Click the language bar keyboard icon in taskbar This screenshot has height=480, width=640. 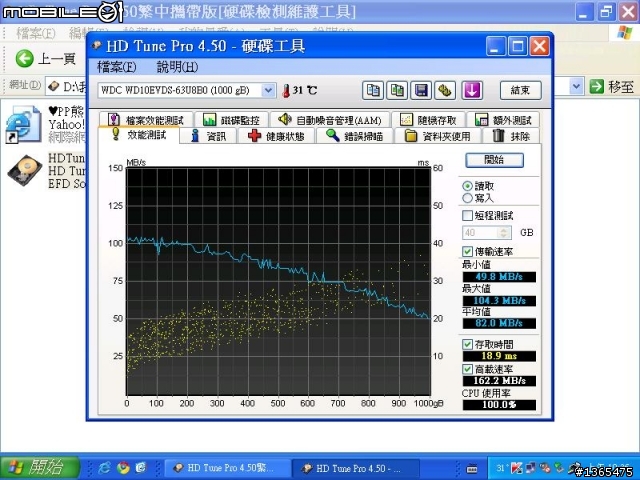click(x=472, y=468)
